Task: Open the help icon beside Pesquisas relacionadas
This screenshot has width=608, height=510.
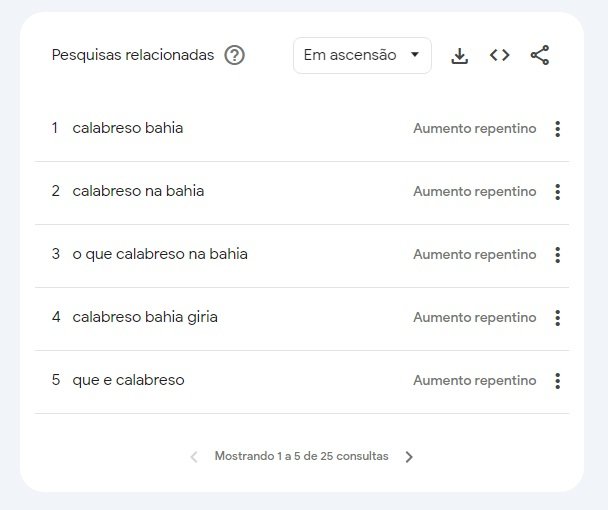Action: coord(235,55)
